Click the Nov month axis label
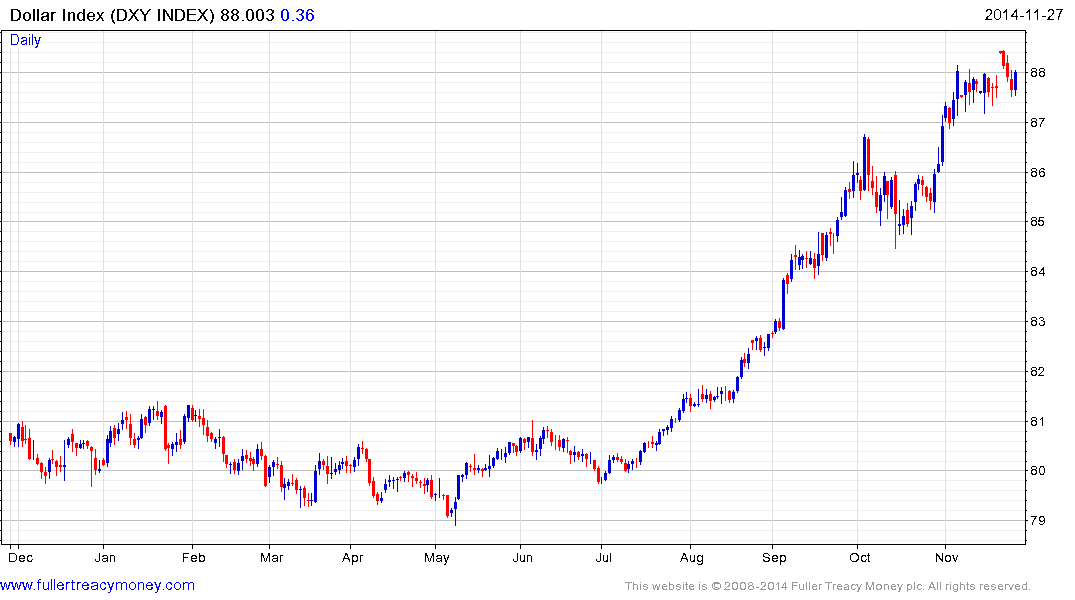The image size is (1075, 600). 947,557
